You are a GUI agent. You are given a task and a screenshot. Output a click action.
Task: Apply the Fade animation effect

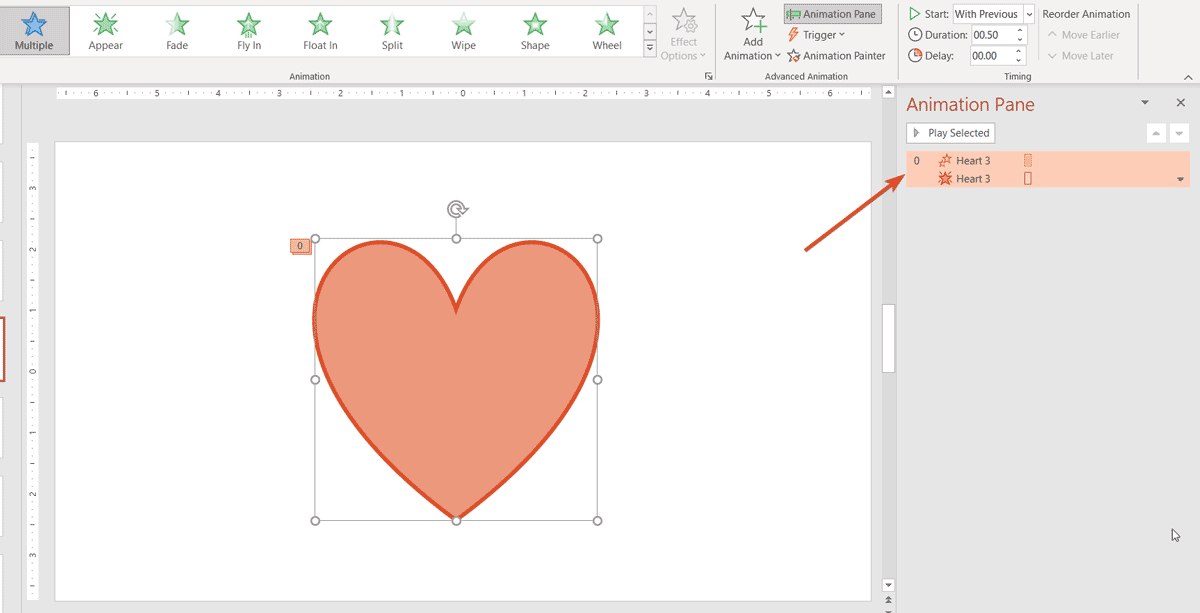[177, 30]
